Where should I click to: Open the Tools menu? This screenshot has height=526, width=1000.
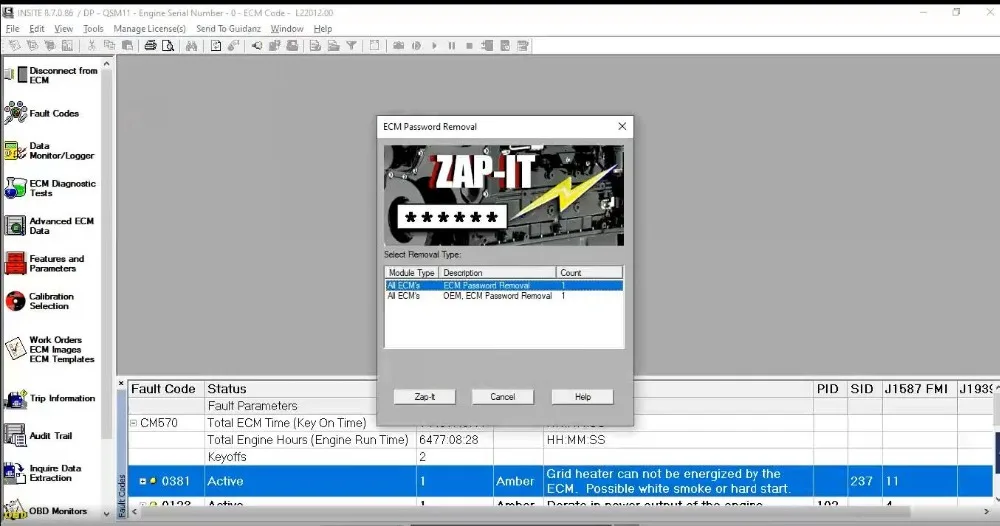(93, 29)
